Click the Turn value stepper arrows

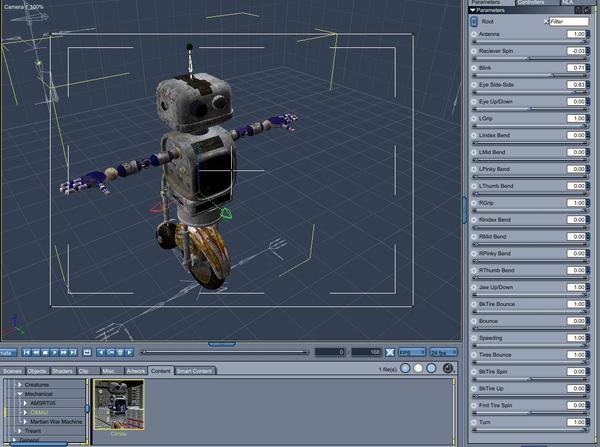pyautogui.click(x=588, y=422)
